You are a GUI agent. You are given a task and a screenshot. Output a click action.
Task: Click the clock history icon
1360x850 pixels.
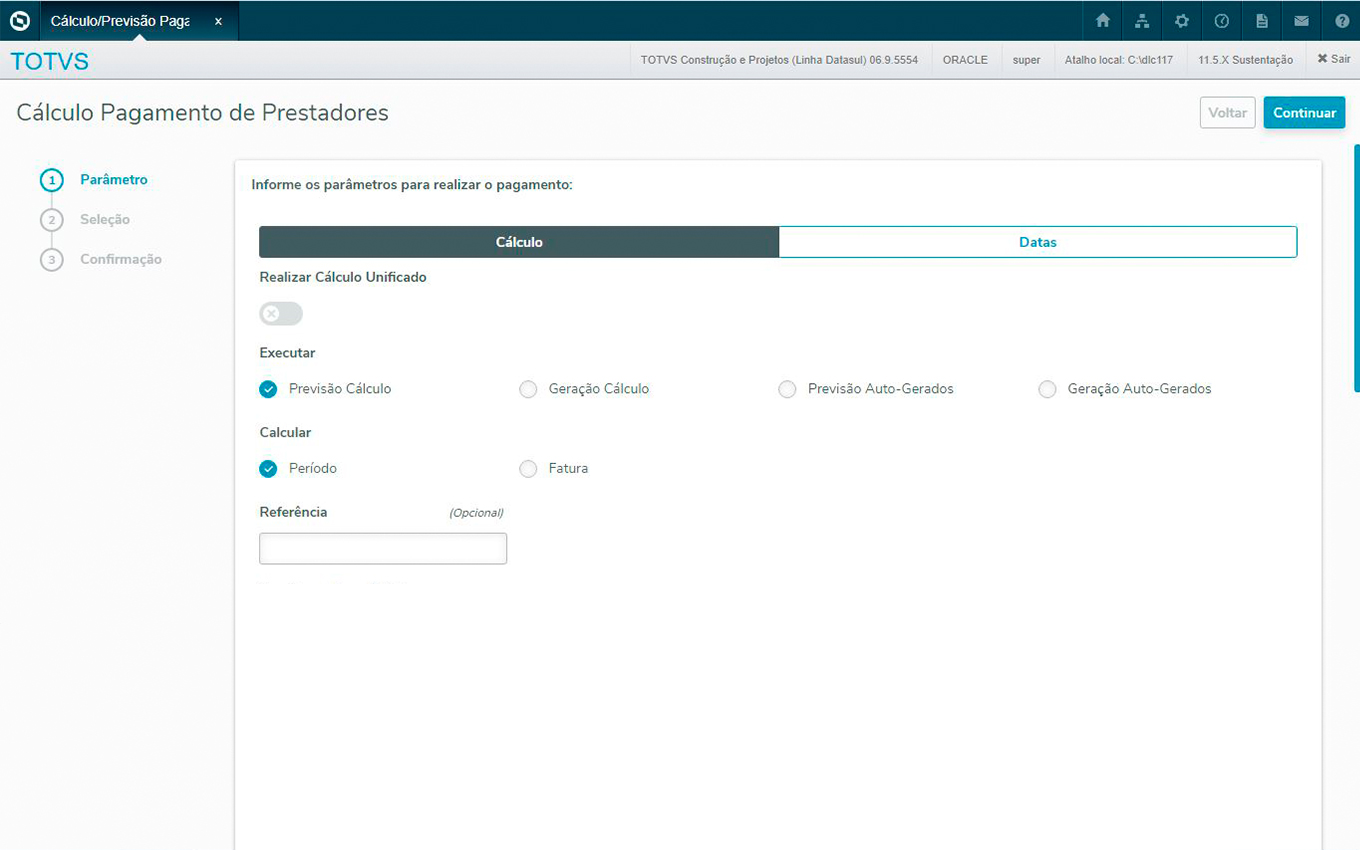(x=1221, y=21)
